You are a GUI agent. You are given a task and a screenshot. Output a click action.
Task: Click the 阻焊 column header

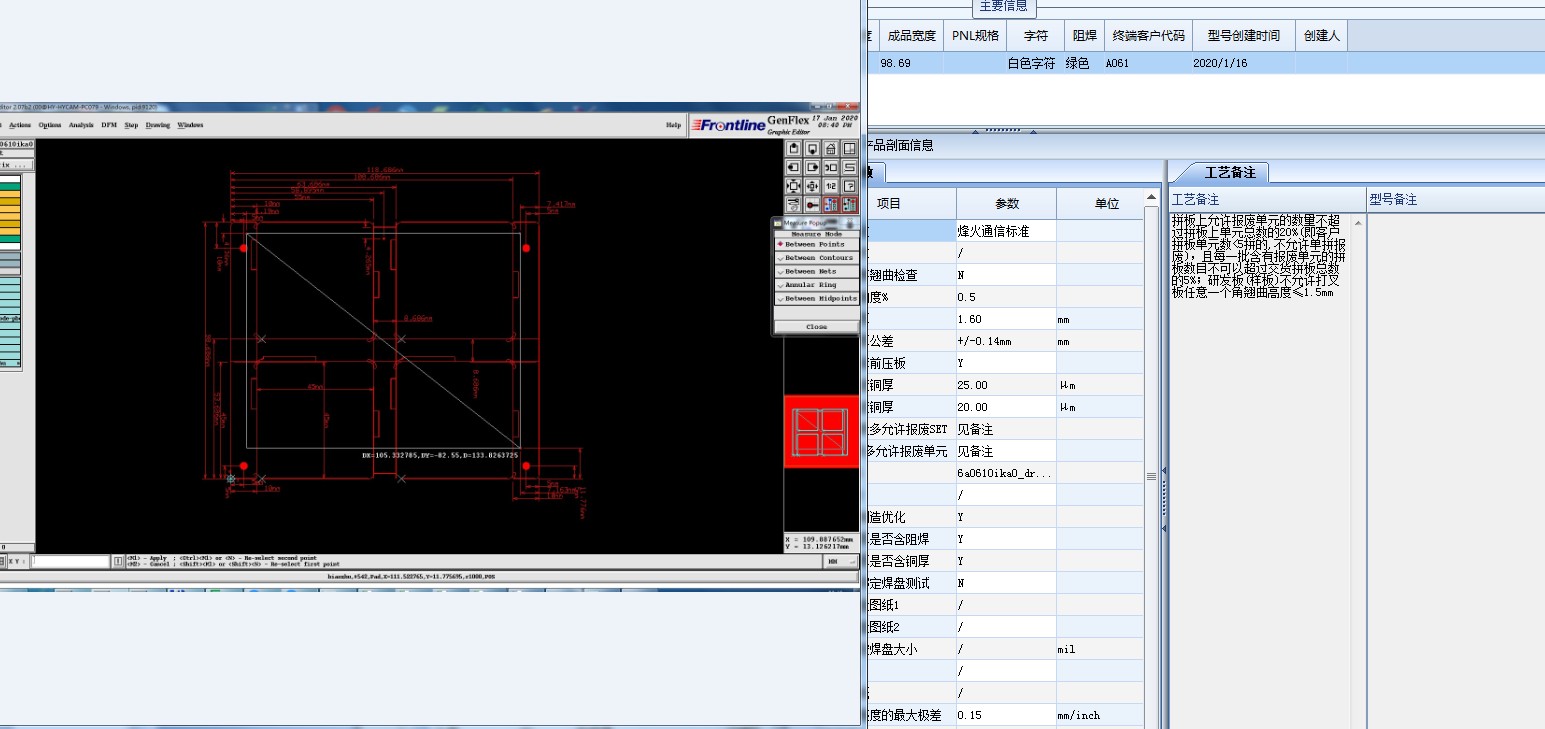[1084, 36]
